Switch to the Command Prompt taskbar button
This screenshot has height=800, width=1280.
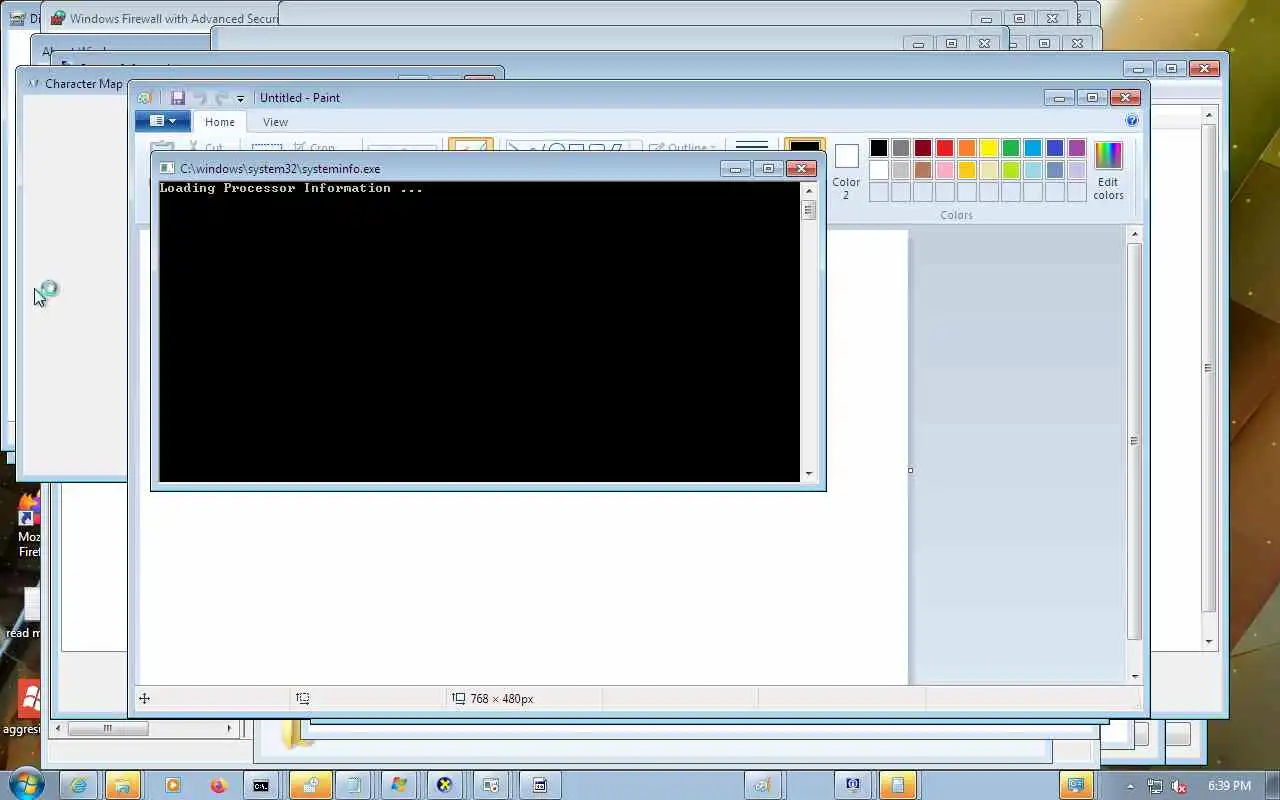(261, 785)
